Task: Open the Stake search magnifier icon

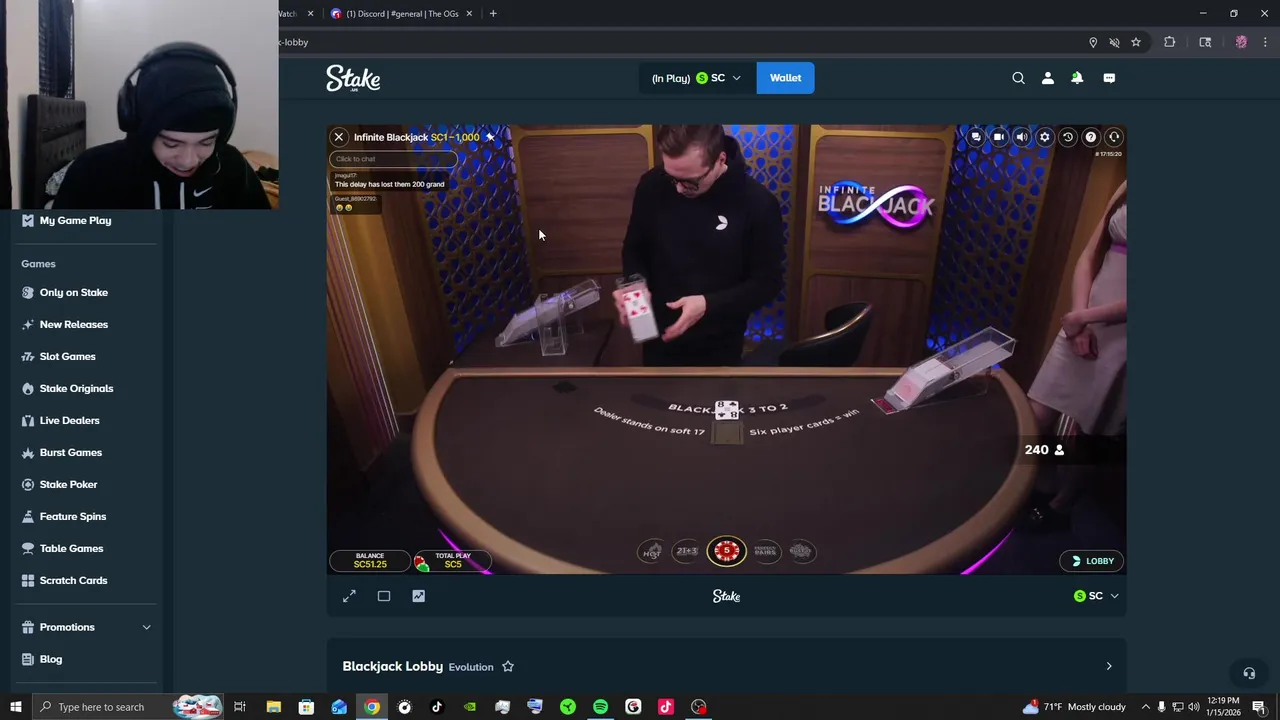Action: point(1018,78)
